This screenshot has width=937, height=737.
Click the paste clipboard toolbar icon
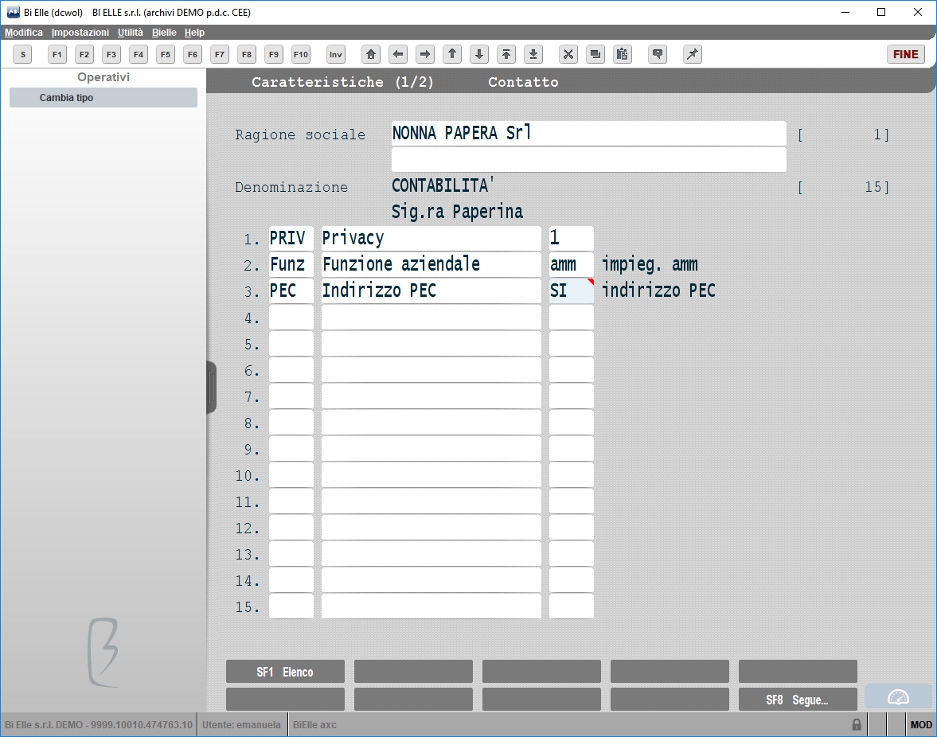click(622, 54)
